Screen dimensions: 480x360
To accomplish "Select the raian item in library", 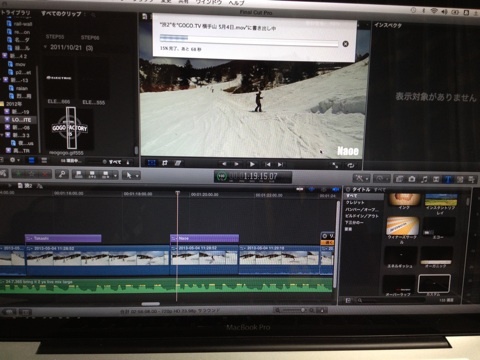I will 19,88.
